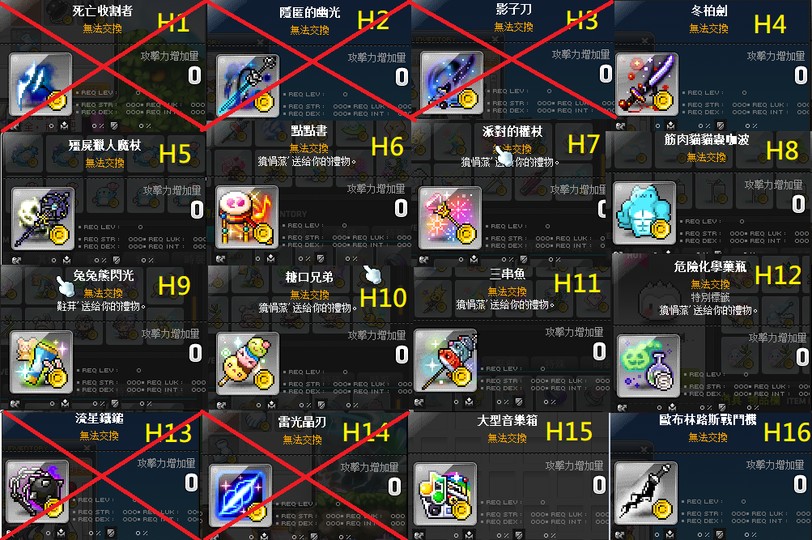Viewport: 812px width, 540px height.
Task: Click the blue muscle cat icon in H8
Action: click(x=644, y=213)
